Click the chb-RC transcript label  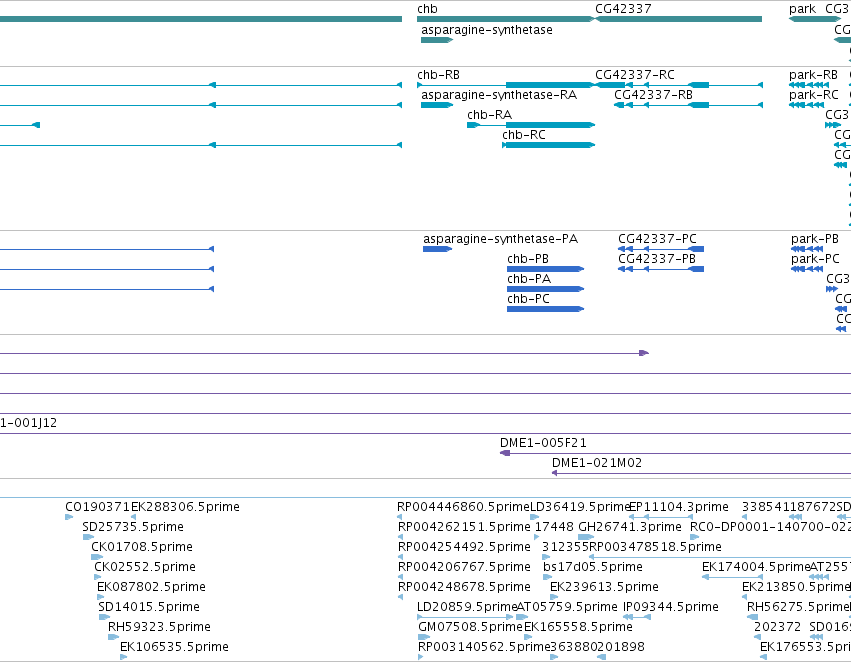pos(523,135)
